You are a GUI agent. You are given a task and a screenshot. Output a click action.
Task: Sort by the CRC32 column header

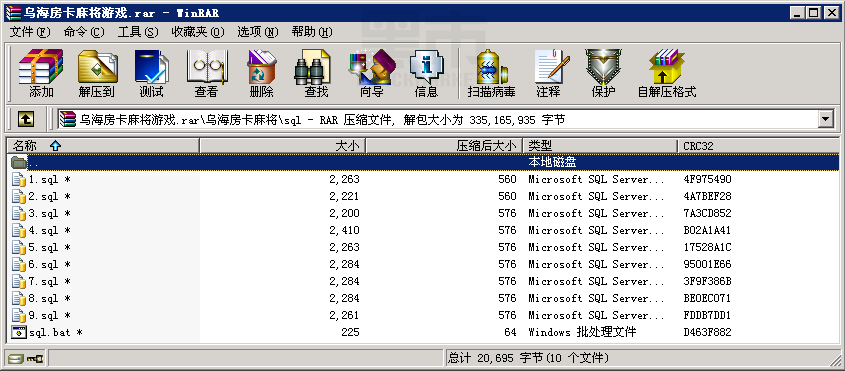coord(758,146)
